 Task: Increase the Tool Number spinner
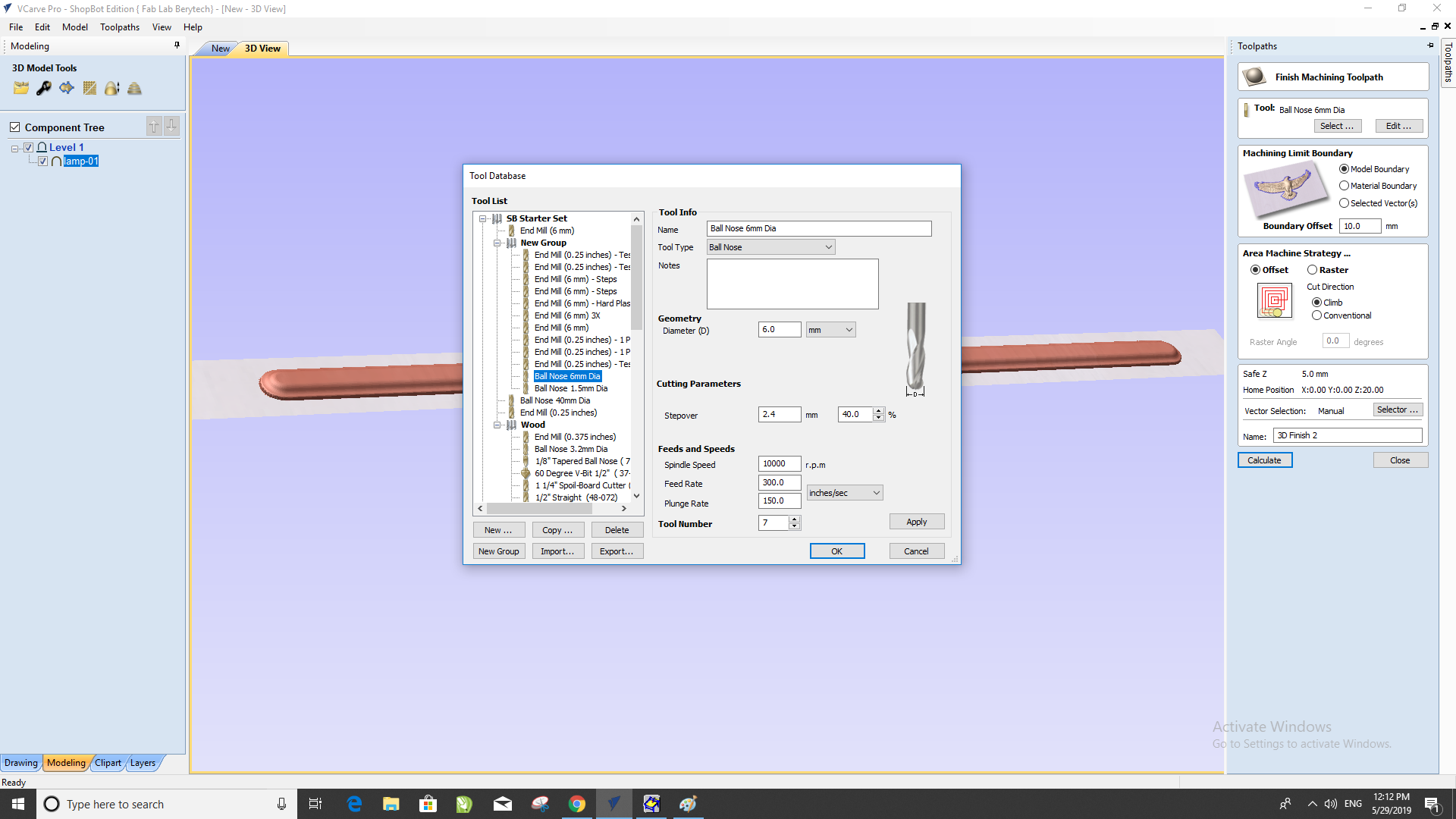(x=794, y=519)
